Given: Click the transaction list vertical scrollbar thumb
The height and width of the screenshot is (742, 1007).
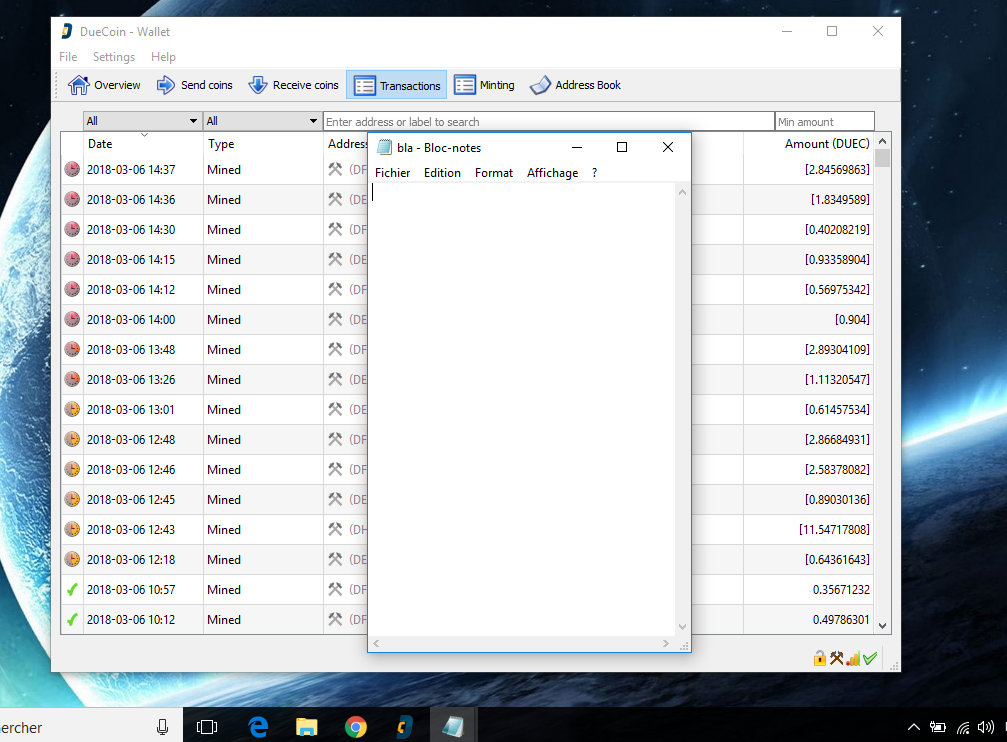Looking at the screenshot, I should [x=882, y=158].
